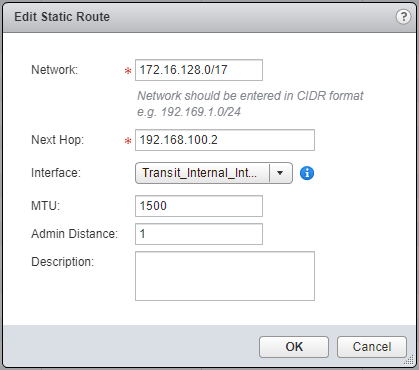
Task: Click the MTU label text
Action: pyautogui.click(x=45, y=206)
